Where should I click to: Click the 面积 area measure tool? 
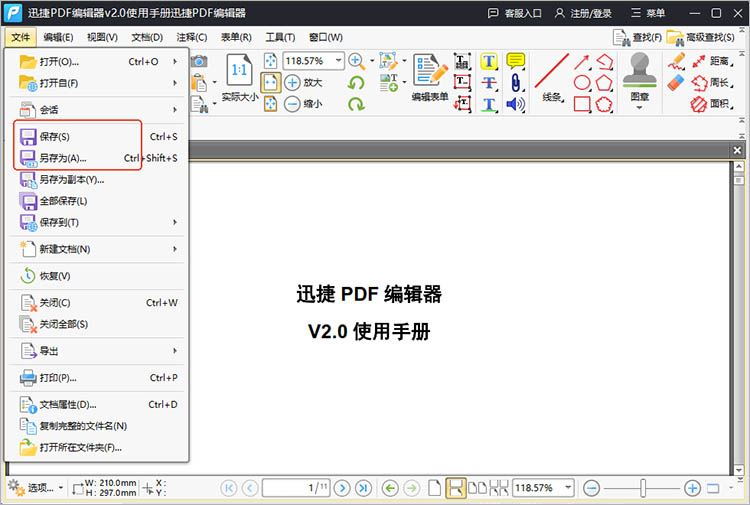point(712,104)
